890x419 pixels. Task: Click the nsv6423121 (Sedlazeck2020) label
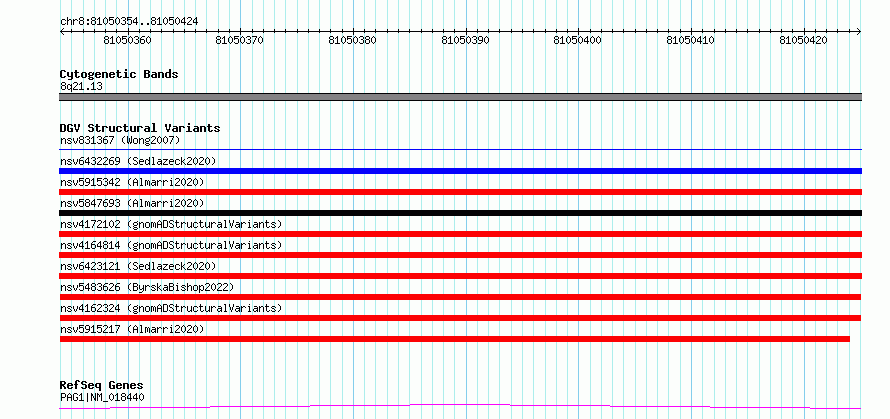point(138,266)
